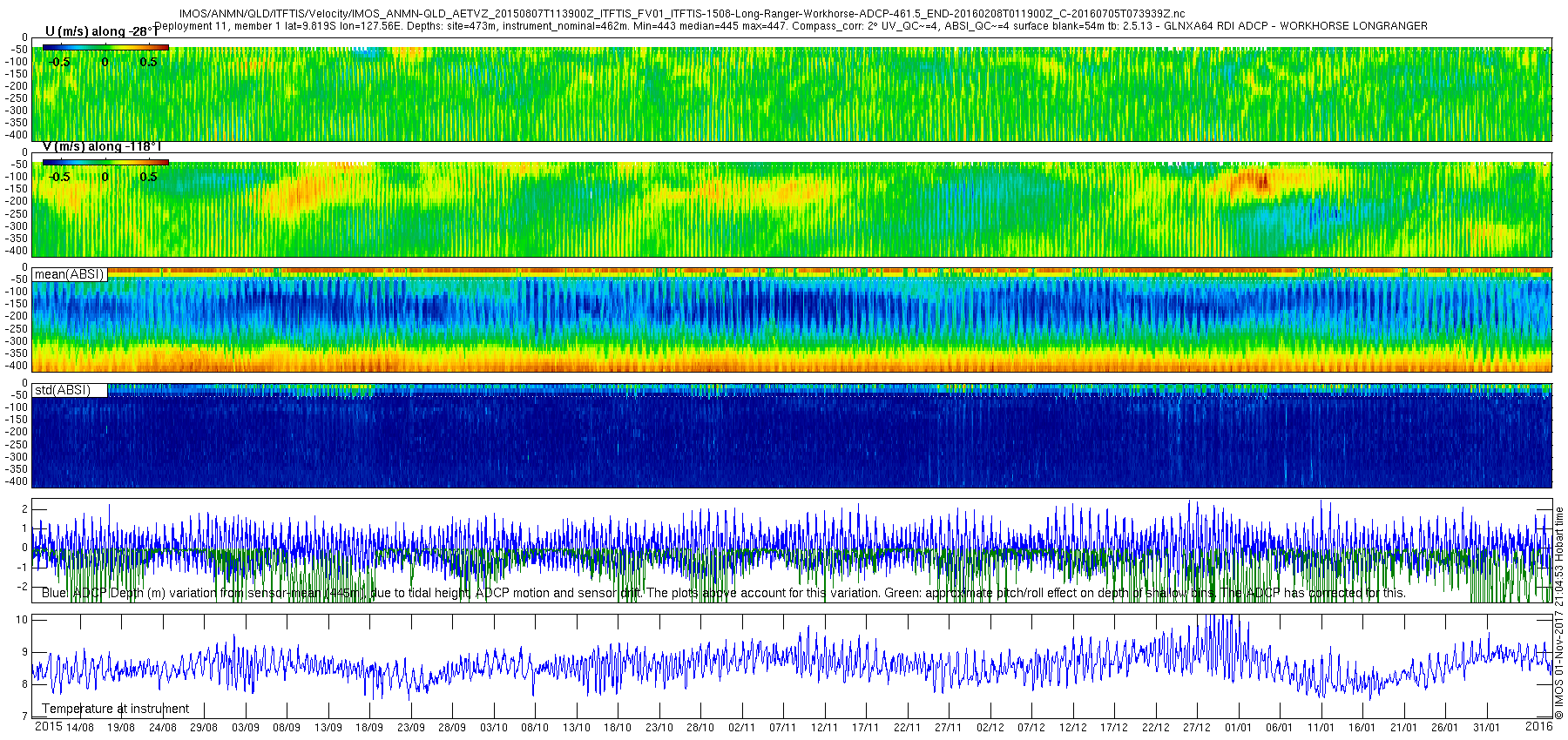
Task: Click the '06/01' date tick label
Action: [x=1280, y=728]
